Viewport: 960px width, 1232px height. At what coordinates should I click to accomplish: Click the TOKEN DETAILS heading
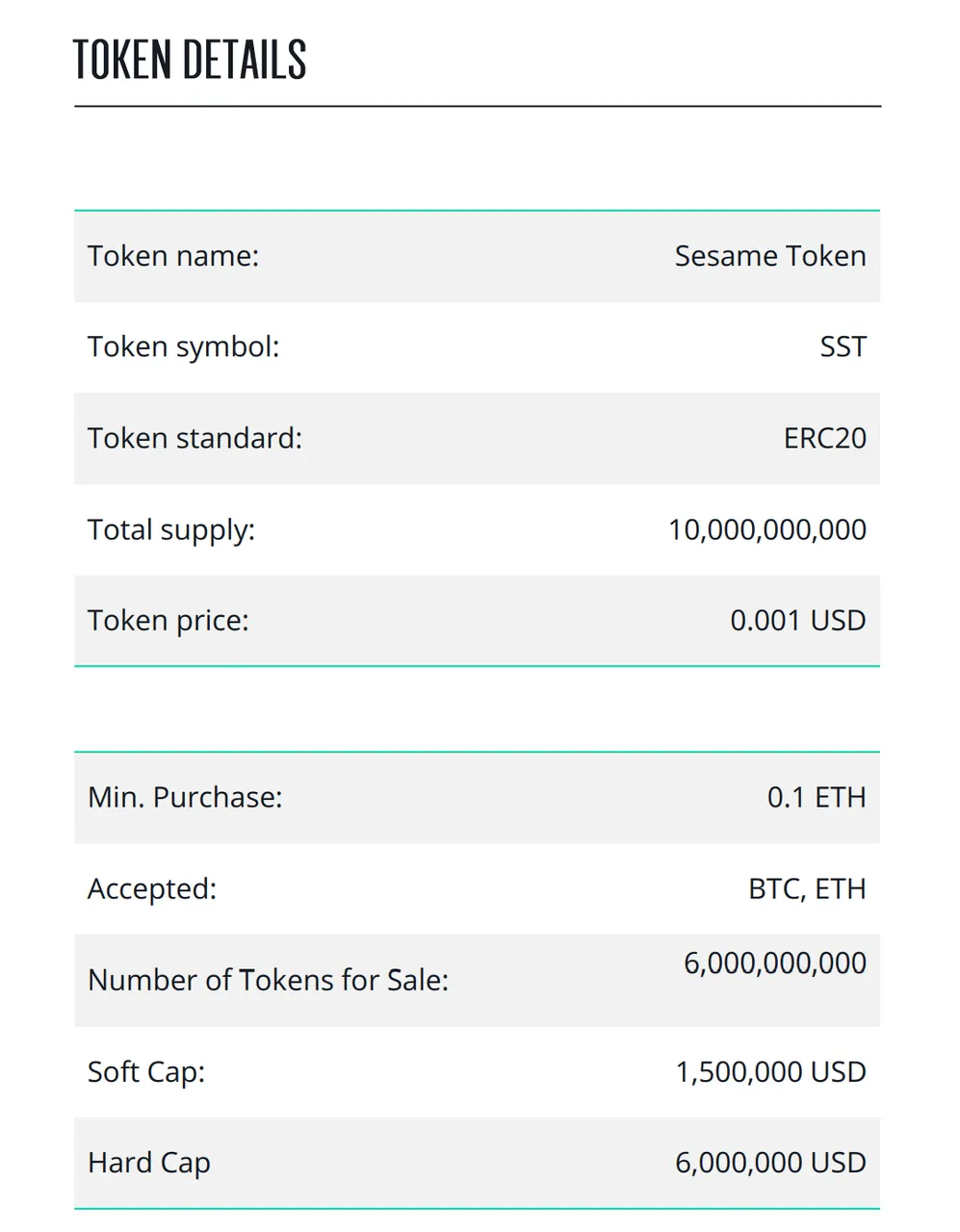190,60
